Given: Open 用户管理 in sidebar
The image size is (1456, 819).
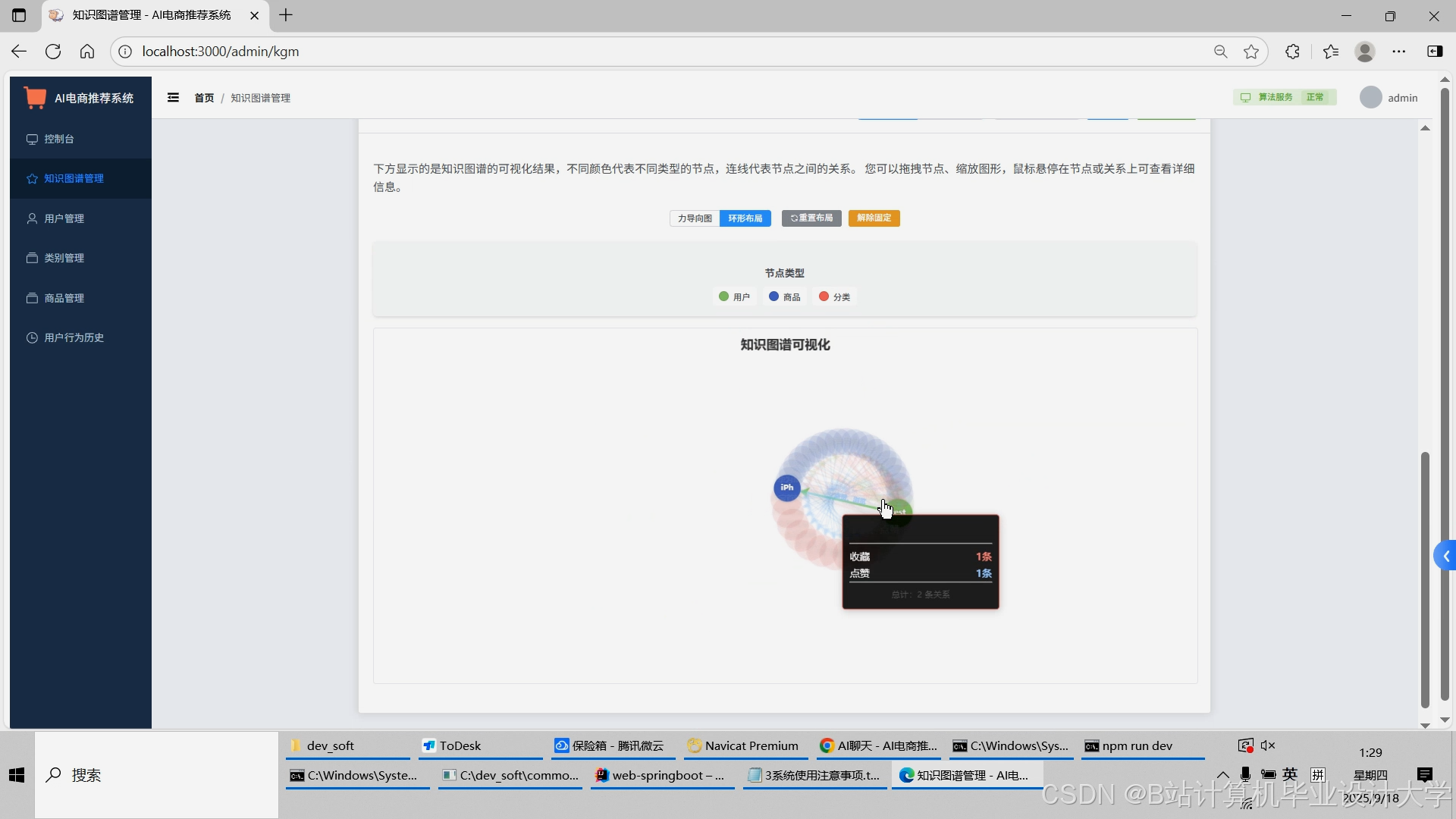Looking at the screenshot, I should point(64,218).
